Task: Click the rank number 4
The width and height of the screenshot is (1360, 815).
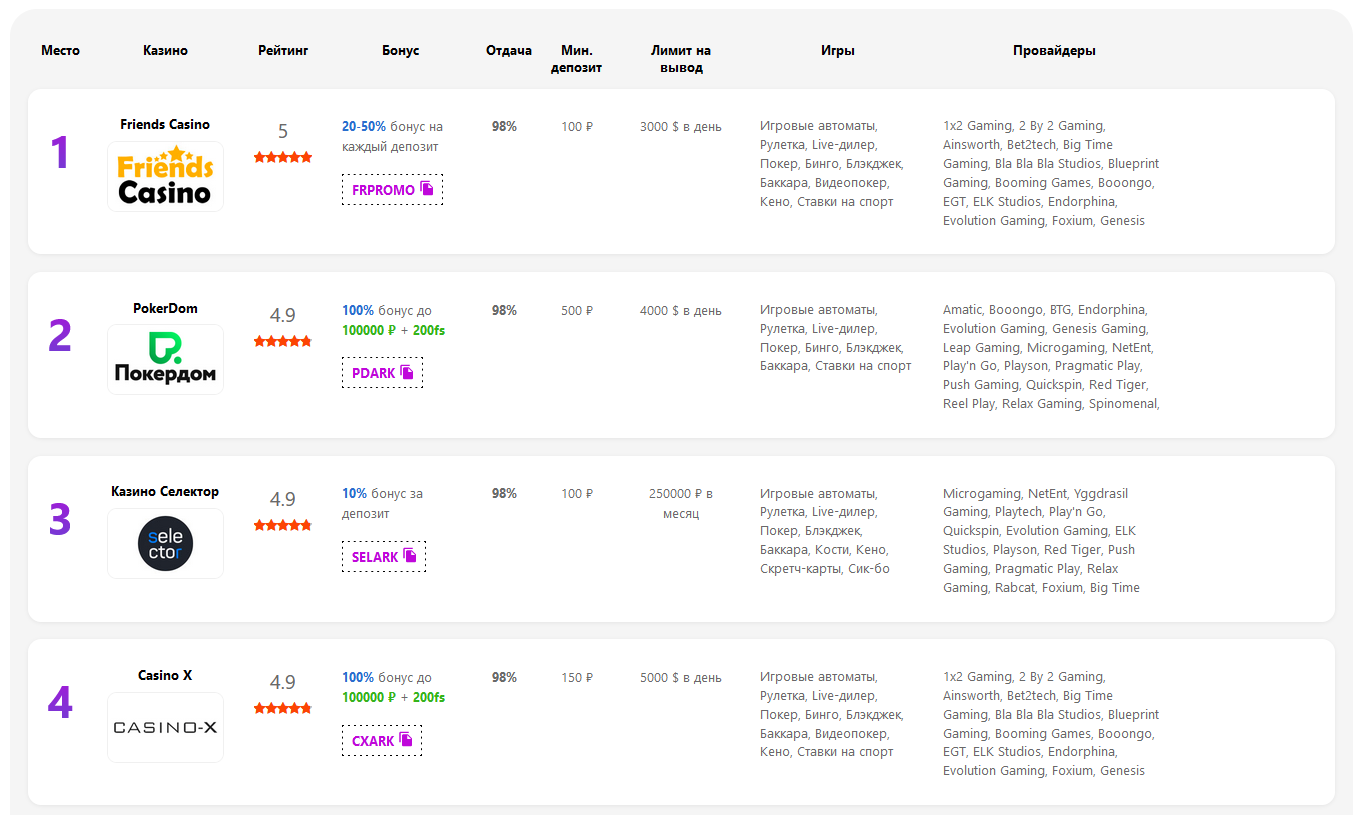Action: pos(60,703)
